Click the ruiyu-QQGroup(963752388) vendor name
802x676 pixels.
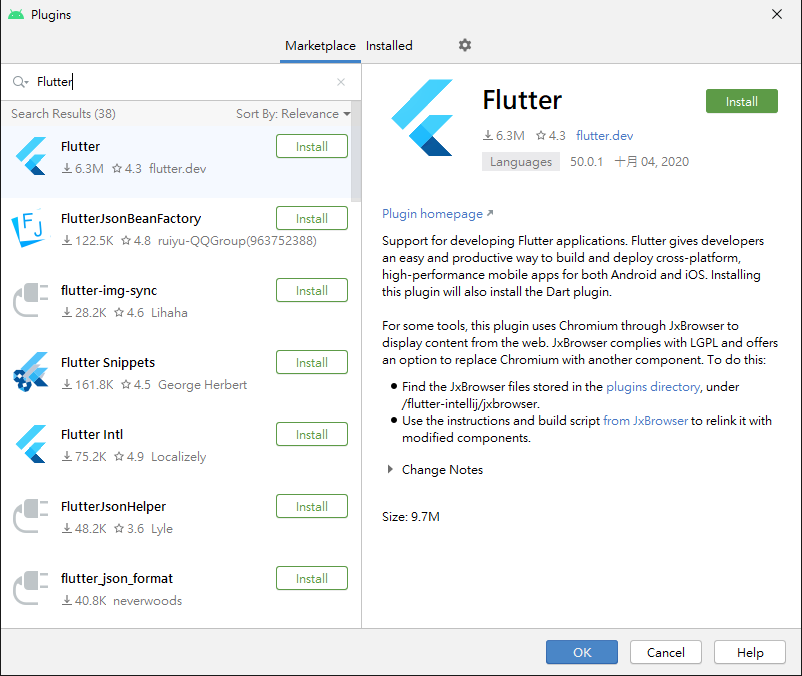pos(237,241)
